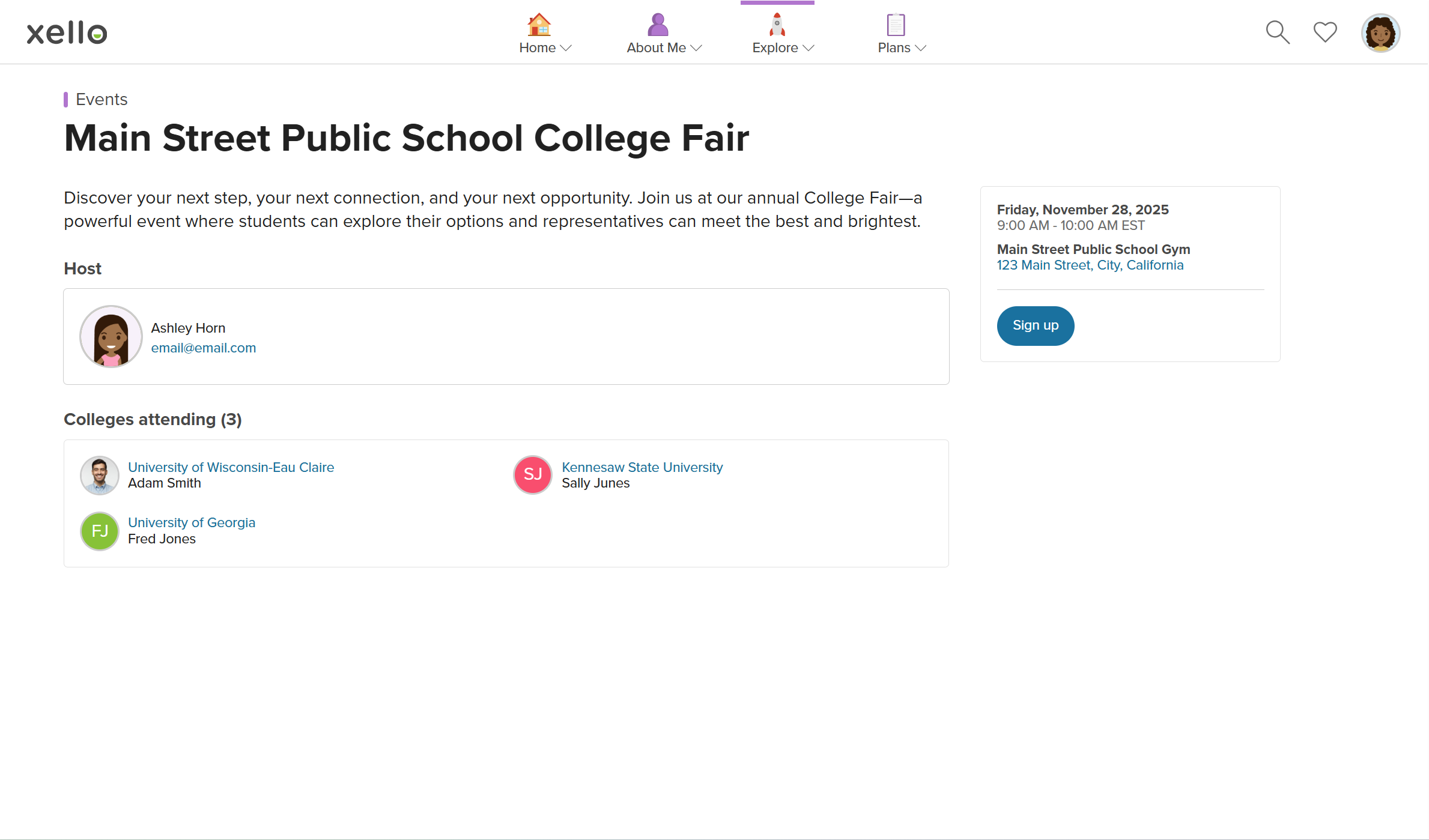The width and height of the screenshot is (1429, 840).
Task: Navigate to the Plans menu item
Action: (894, 47)
